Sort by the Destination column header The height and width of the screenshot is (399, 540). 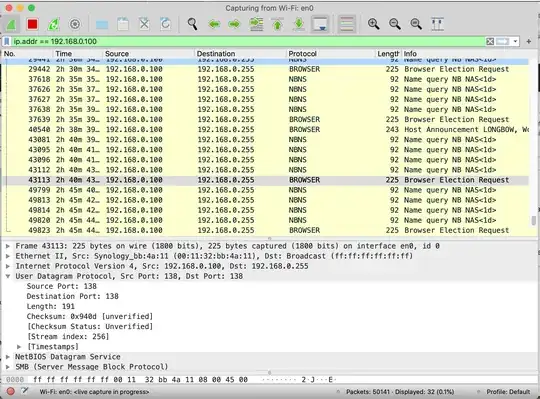click(x=241, y=54)
